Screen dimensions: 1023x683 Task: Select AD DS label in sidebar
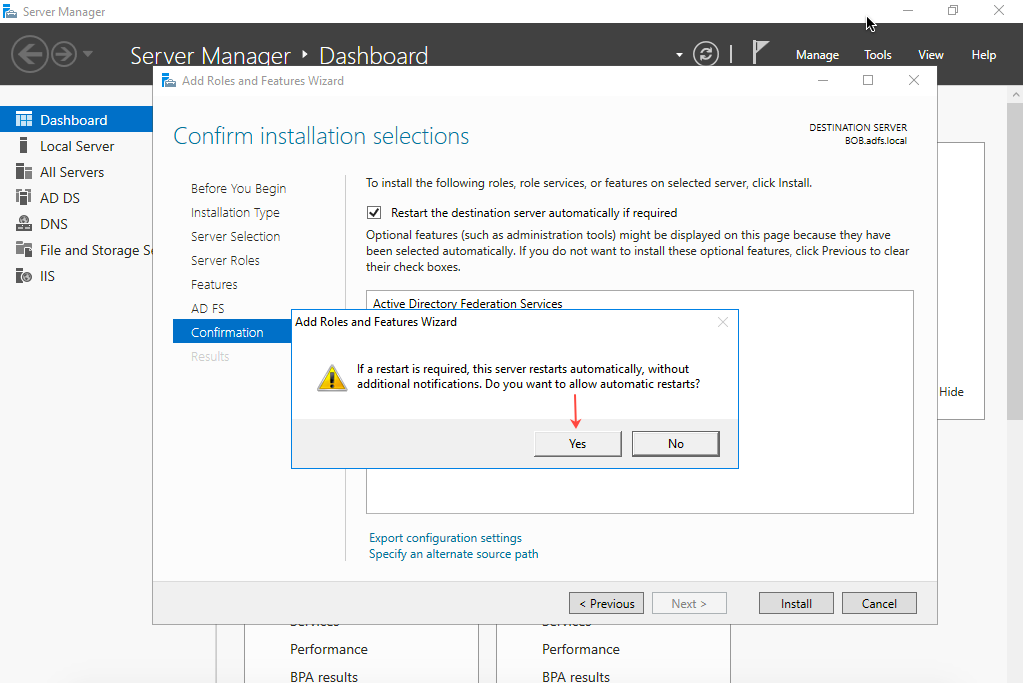tap(60, 198)
